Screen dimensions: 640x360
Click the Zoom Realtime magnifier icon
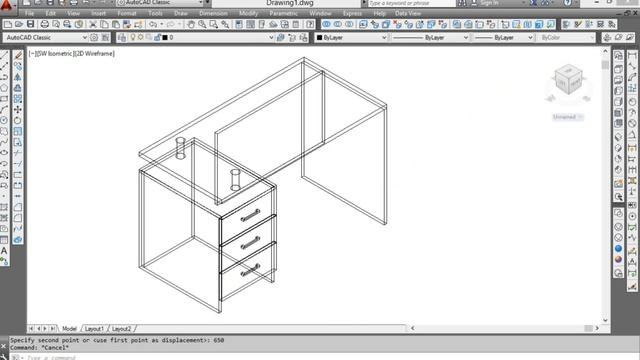tap(202, 24)
